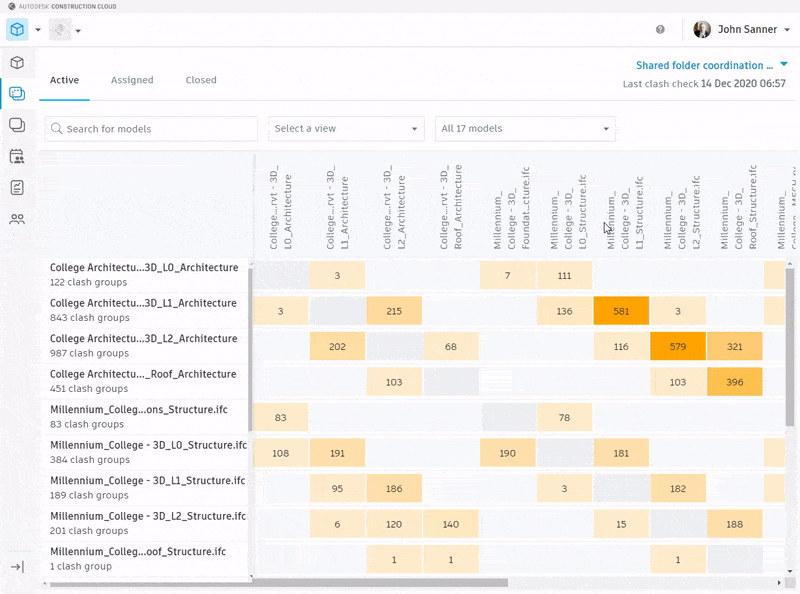Expand the project selector dropdown arrow
800x594 pixels.
click(x=78, y=31)
